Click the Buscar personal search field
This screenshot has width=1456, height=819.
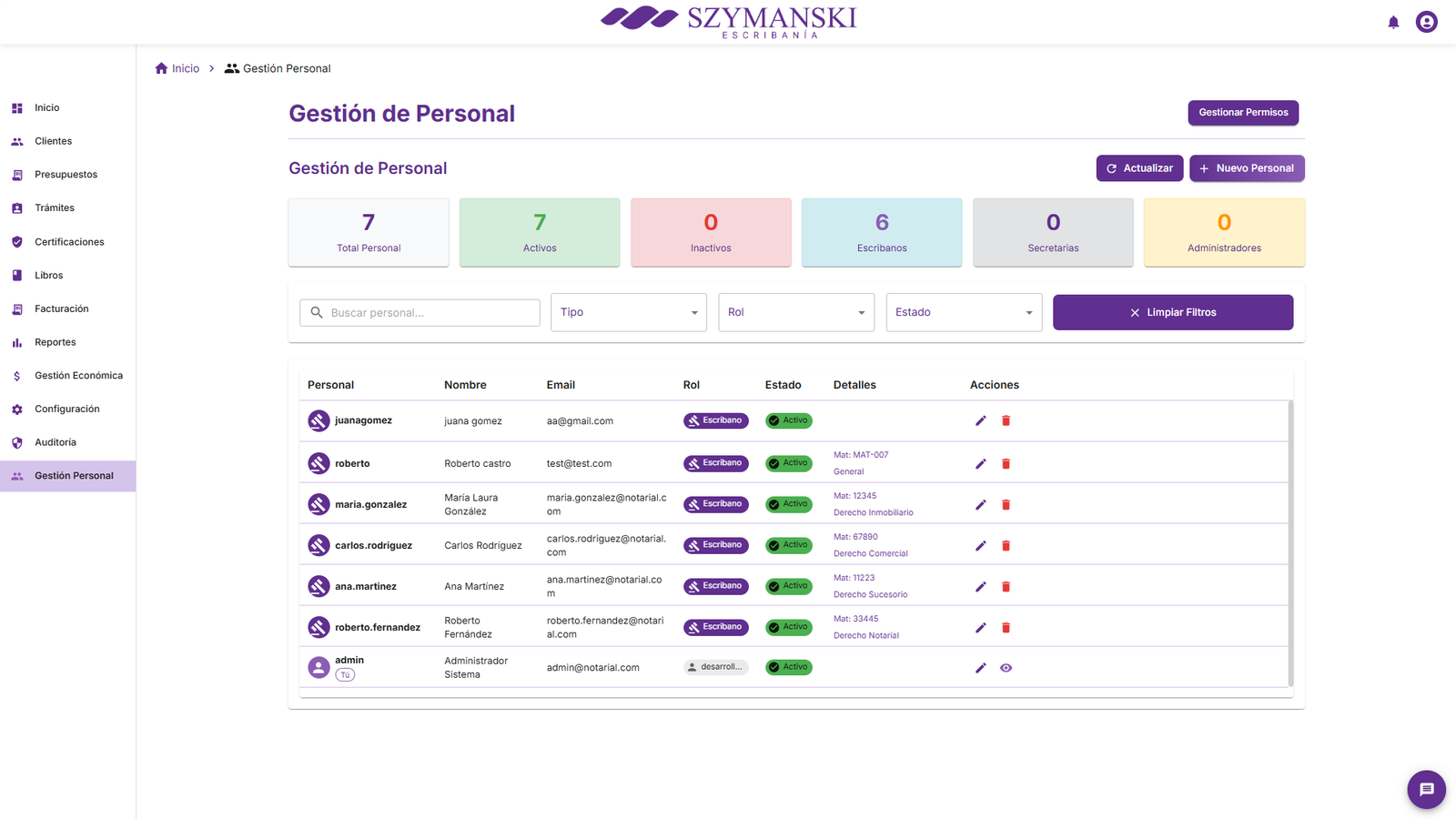click(430, 313)
